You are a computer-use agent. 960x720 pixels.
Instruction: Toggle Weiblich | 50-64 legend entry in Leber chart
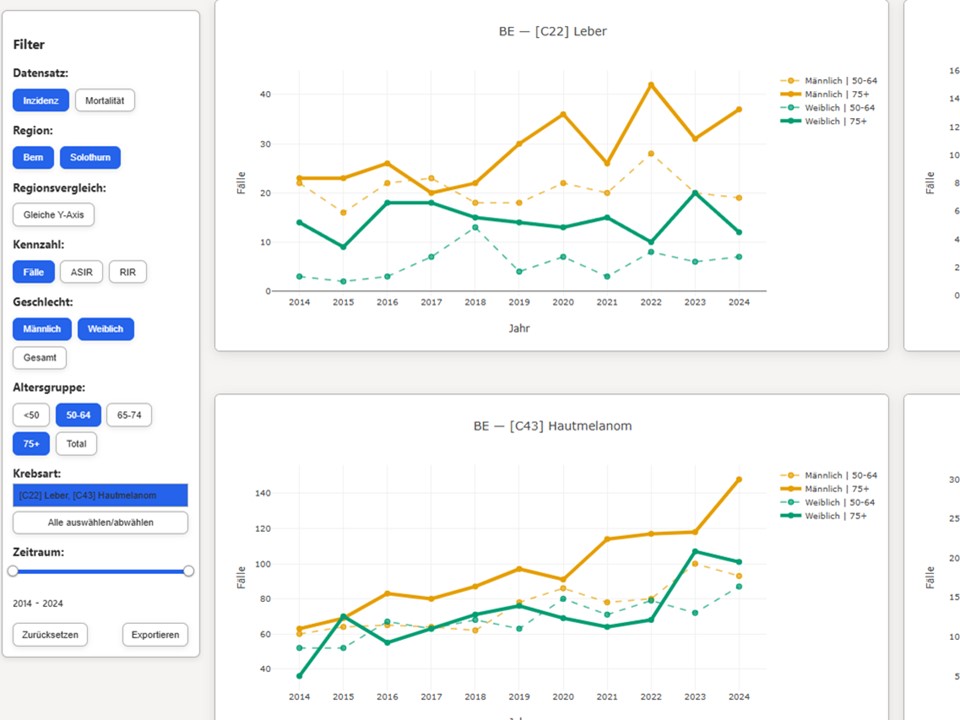pos(827,108)
